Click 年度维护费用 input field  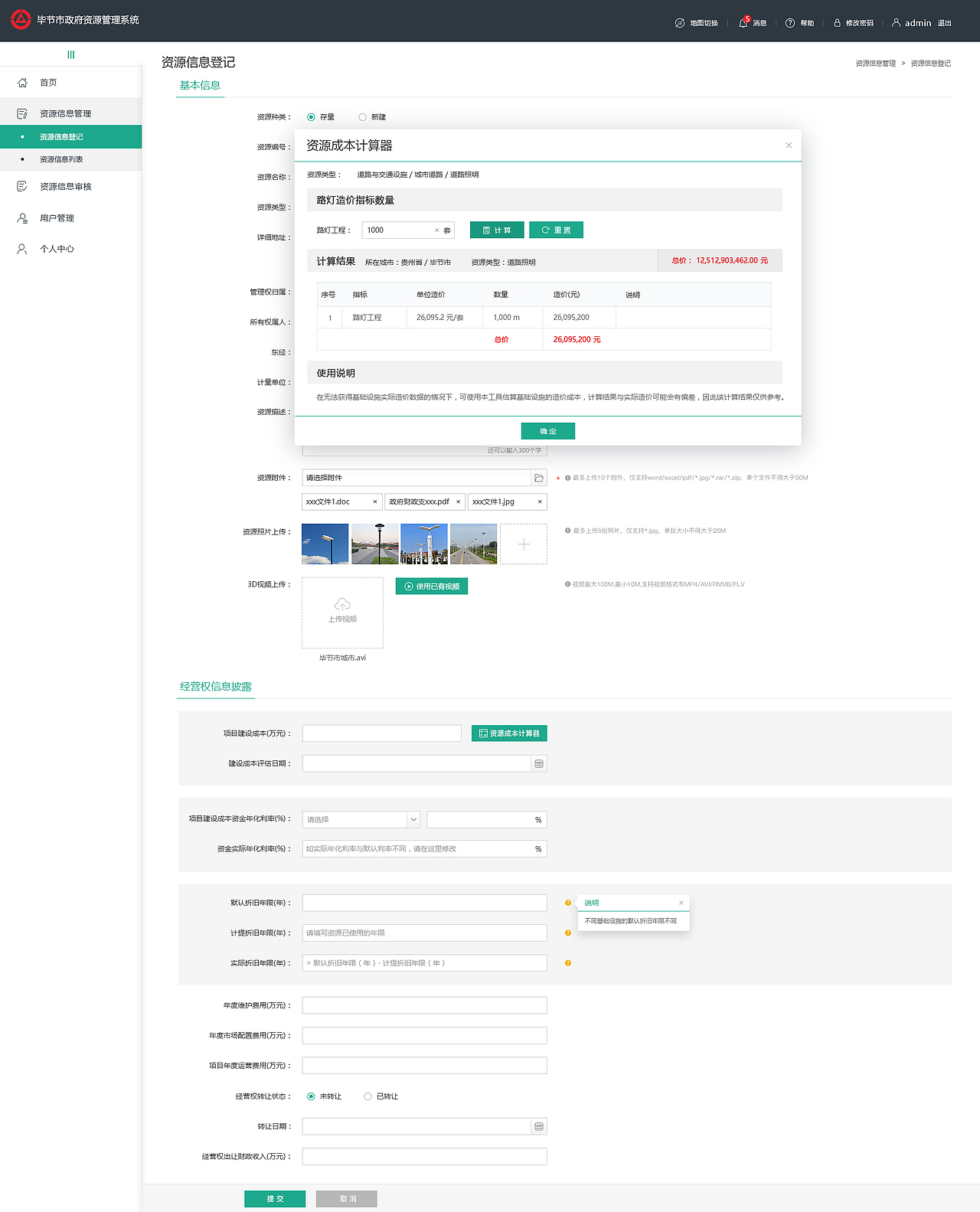pos(425,1005)
